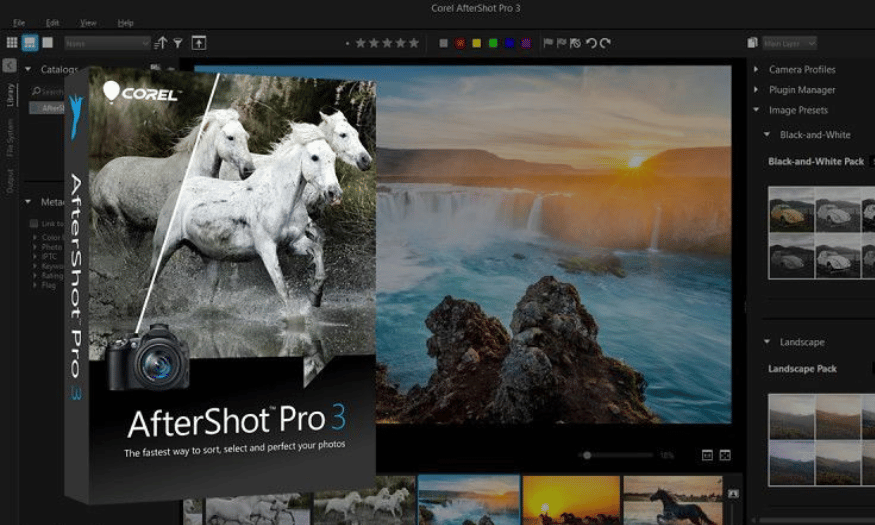
Task: Click the fit-to-view icon below the preview
Action: (707, 455)
